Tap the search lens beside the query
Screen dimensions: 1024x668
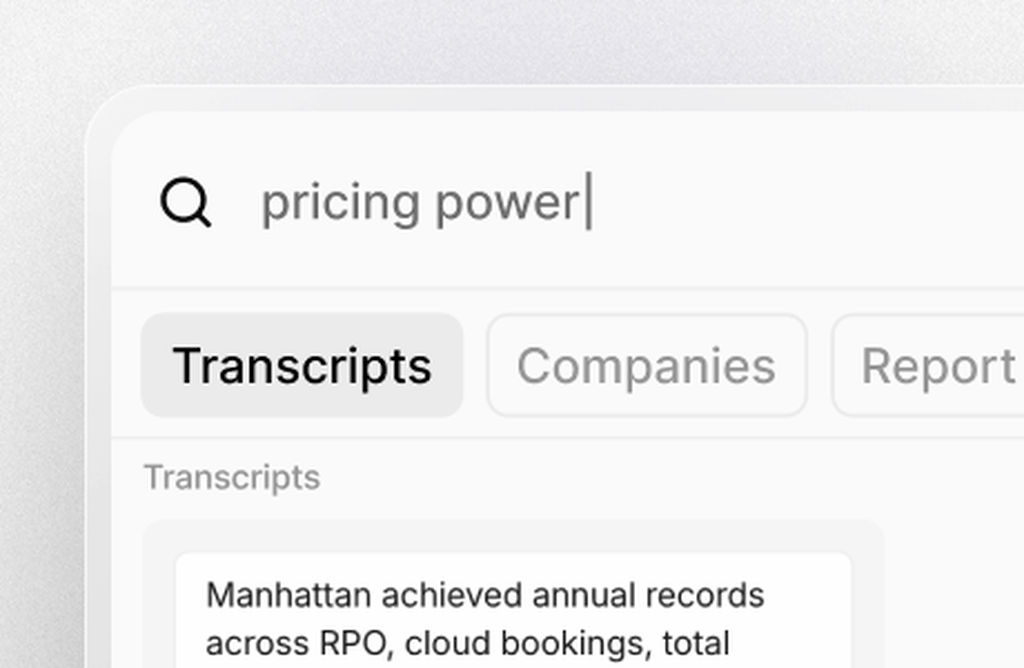186,203
